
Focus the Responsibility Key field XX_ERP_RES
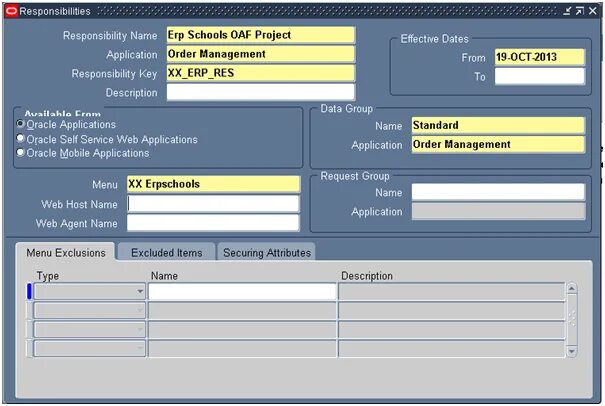click(x=260, y=73)
